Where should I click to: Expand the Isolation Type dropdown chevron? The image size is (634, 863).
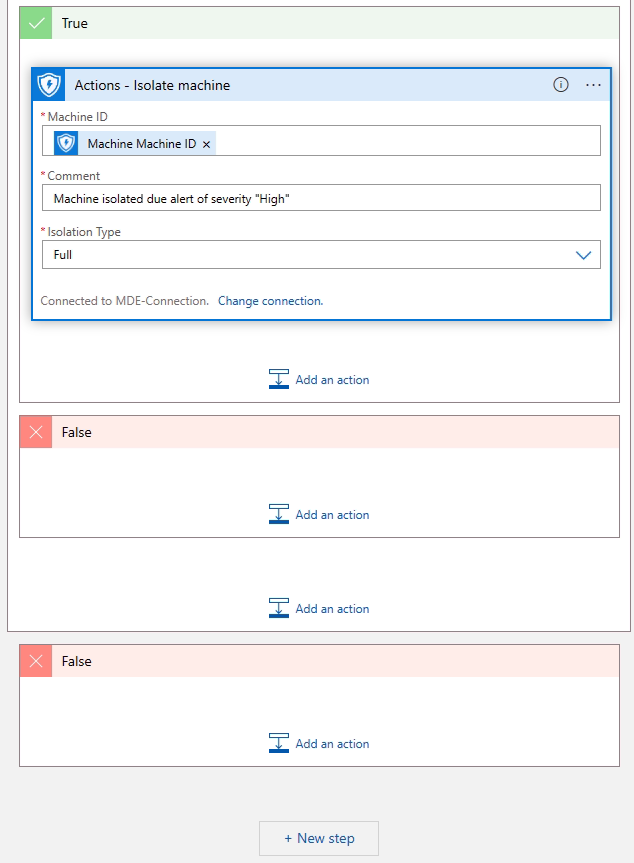tap(584, 255)
